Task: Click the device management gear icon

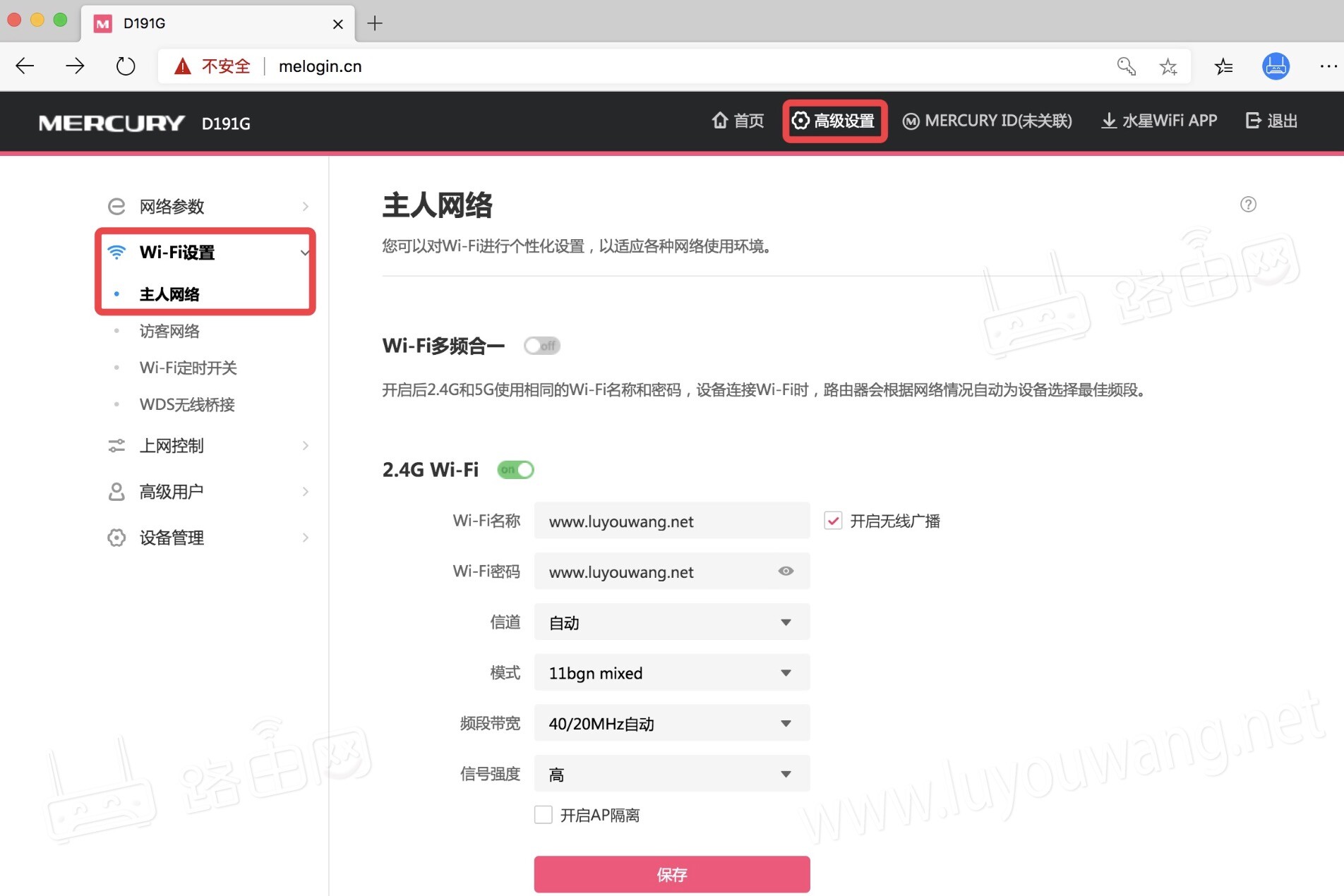Action: (x=116, y=538)
